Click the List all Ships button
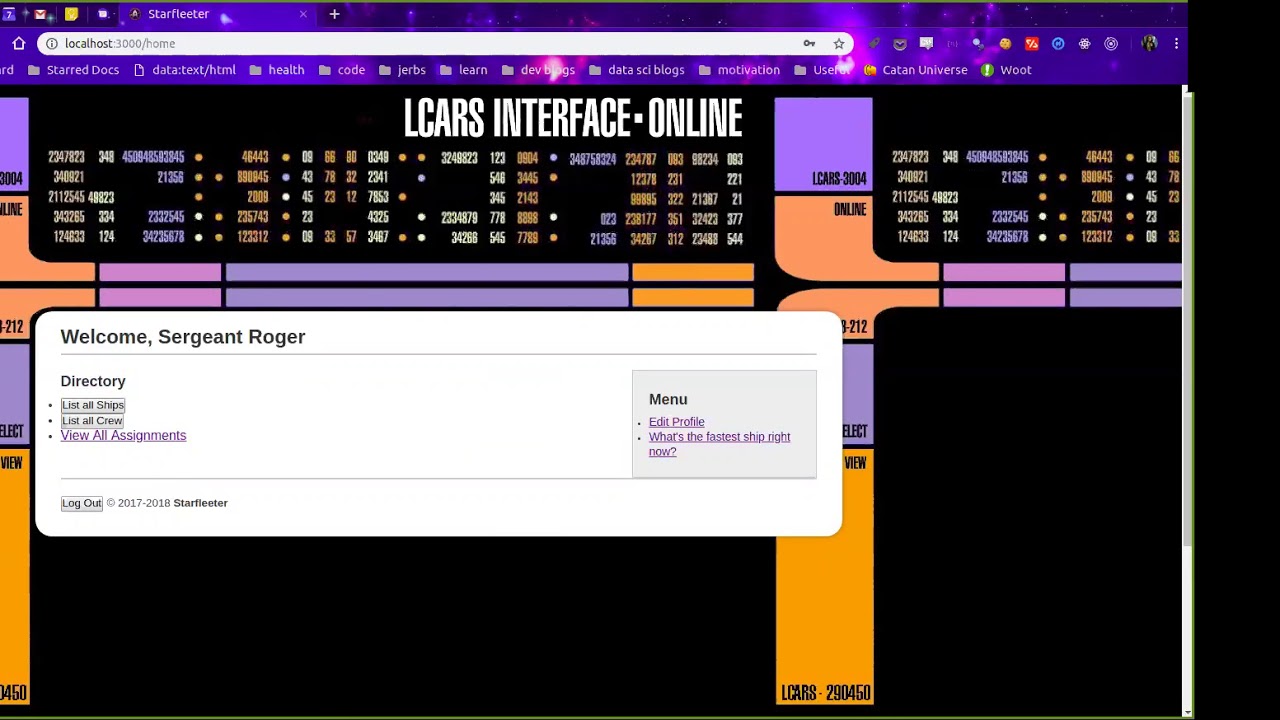Viewport: 1280px width, 720px height. (93, 405)
